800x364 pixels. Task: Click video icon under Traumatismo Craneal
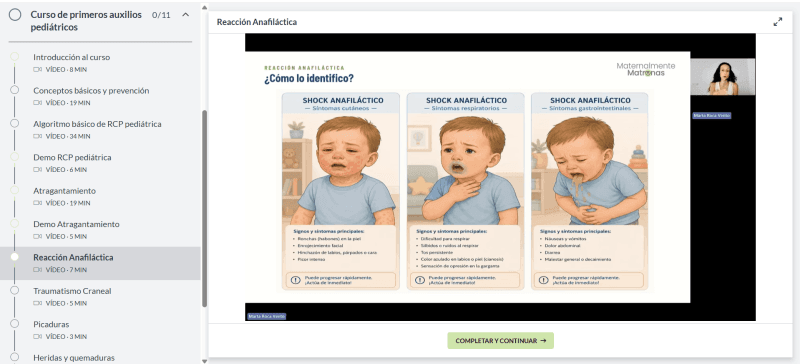tap(37, 303)
